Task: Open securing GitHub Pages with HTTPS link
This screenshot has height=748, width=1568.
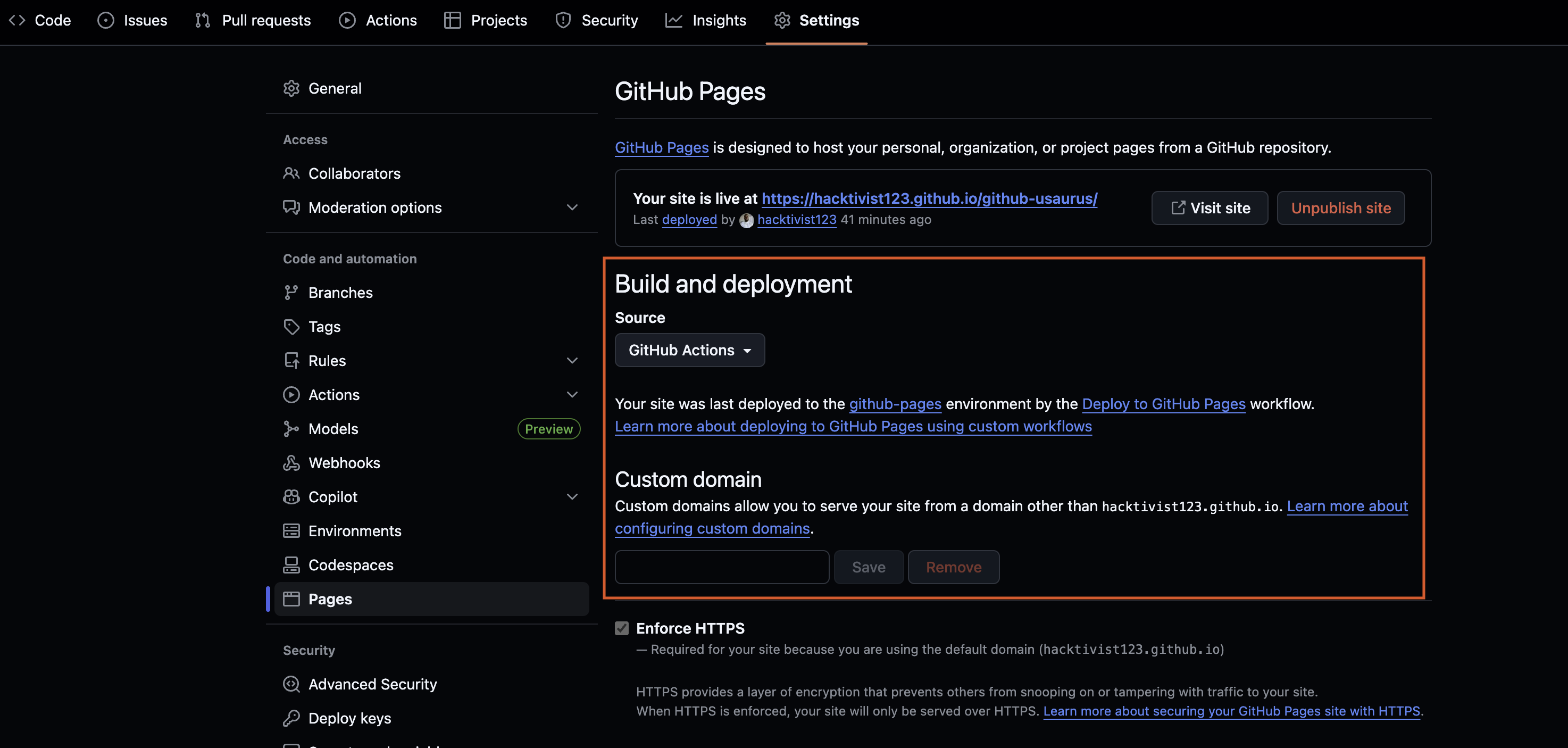Action: click(x=1231, y=711)
